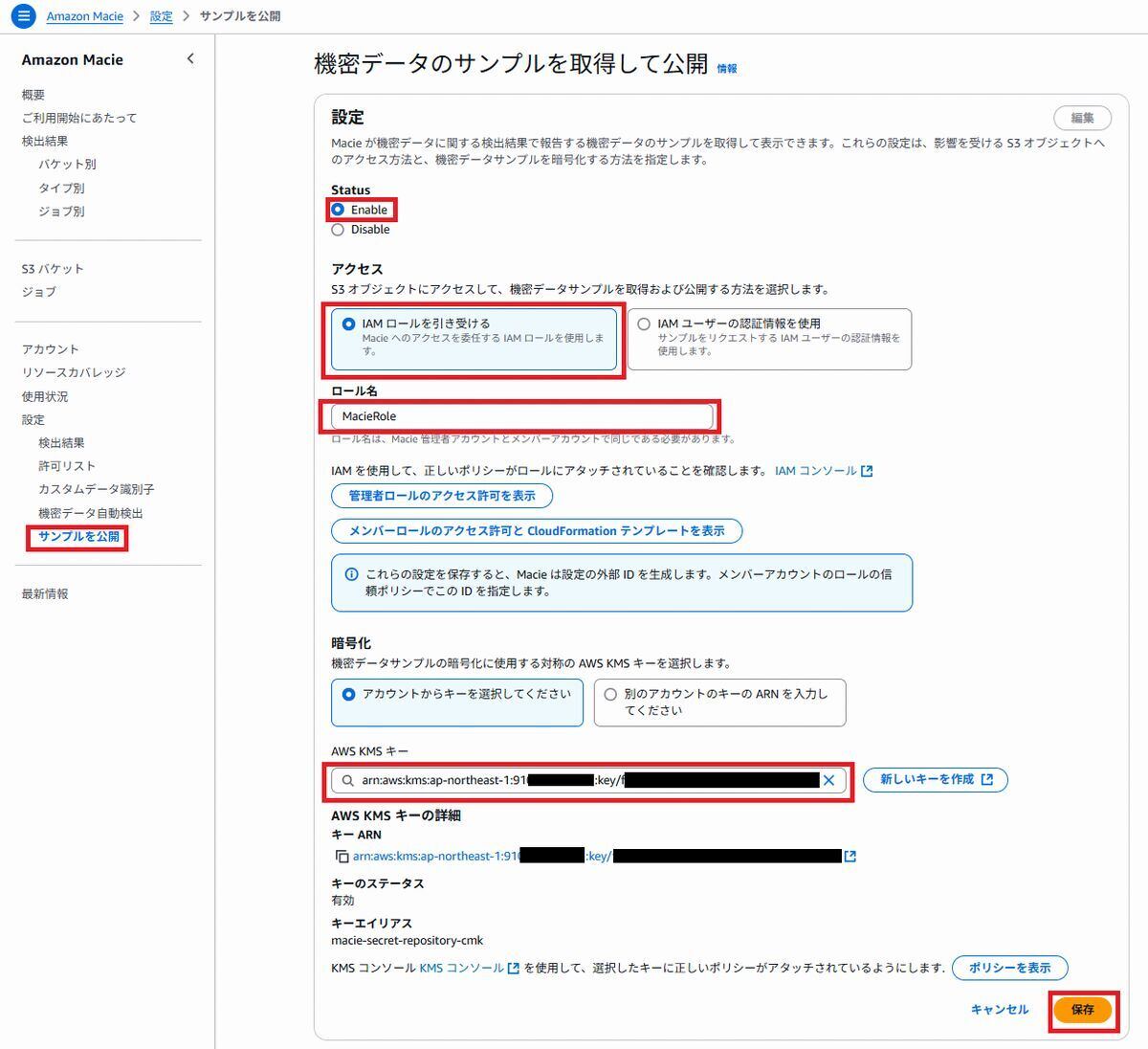Open 最新情報 in sidebar
Image resolution: width=1148 pixels, height=1049 pixels.
click(45, 594)
